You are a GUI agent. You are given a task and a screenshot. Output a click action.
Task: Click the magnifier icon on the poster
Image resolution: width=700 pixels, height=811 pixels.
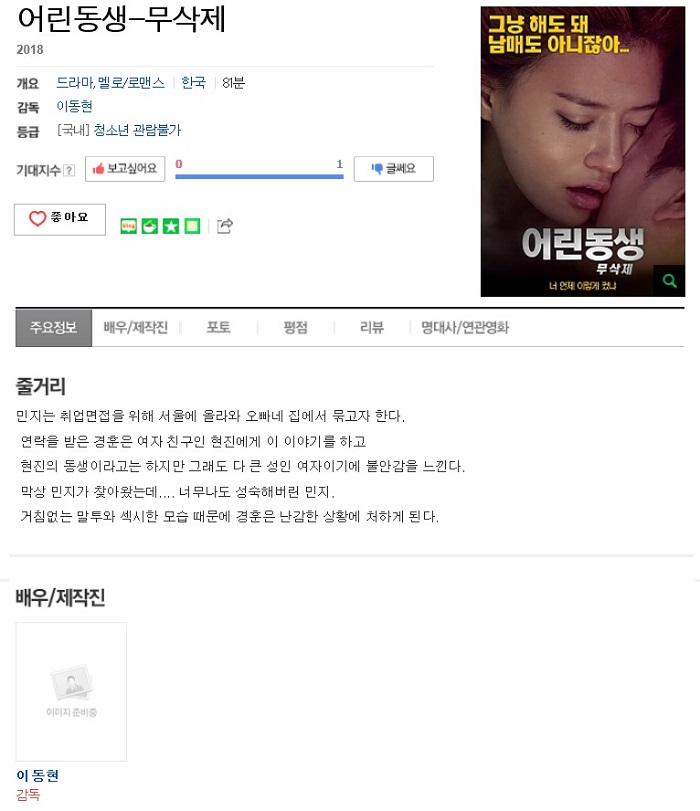click(669, 281)
